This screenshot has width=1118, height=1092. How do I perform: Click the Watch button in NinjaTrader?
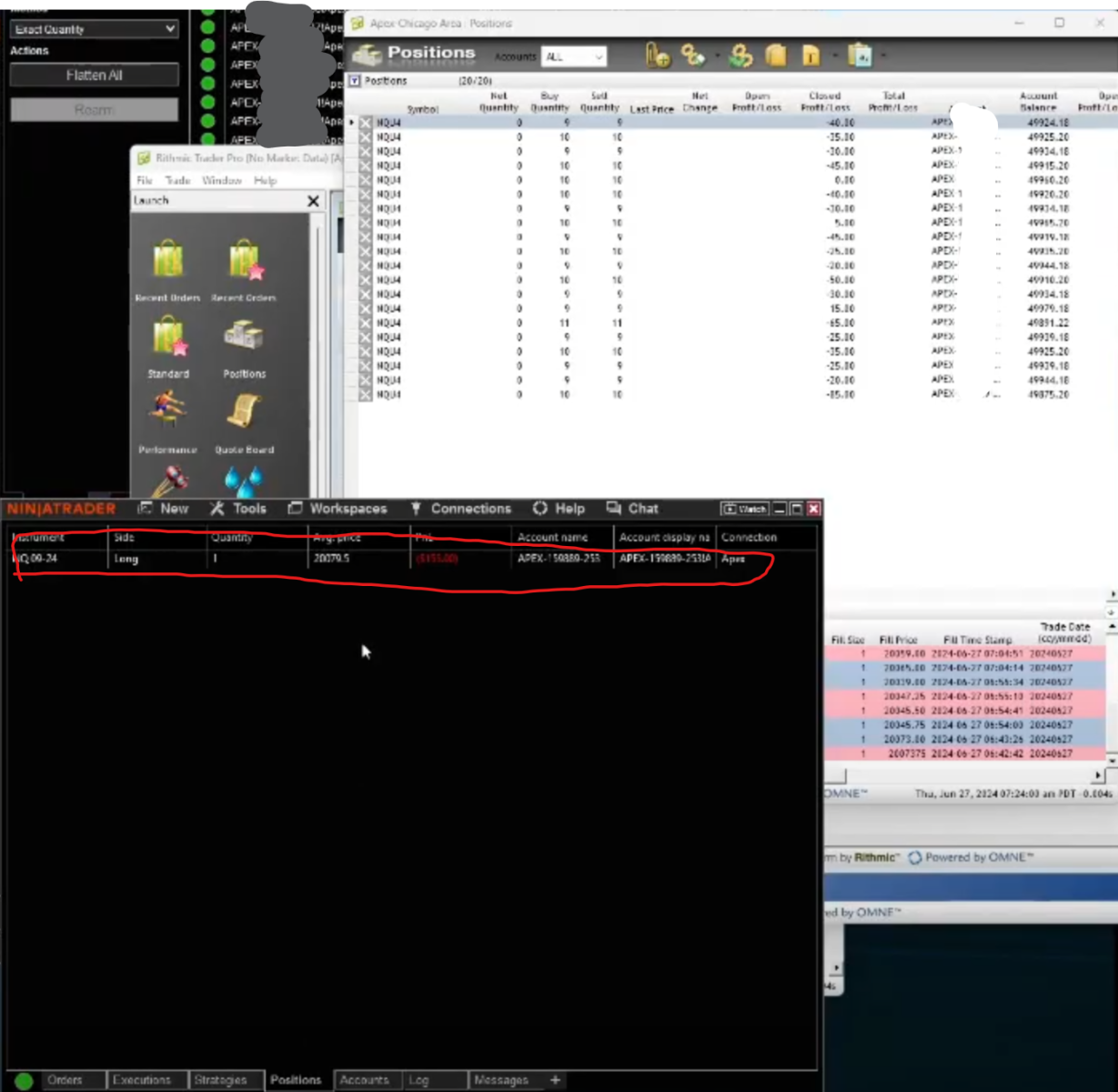(x=745, y=509)
